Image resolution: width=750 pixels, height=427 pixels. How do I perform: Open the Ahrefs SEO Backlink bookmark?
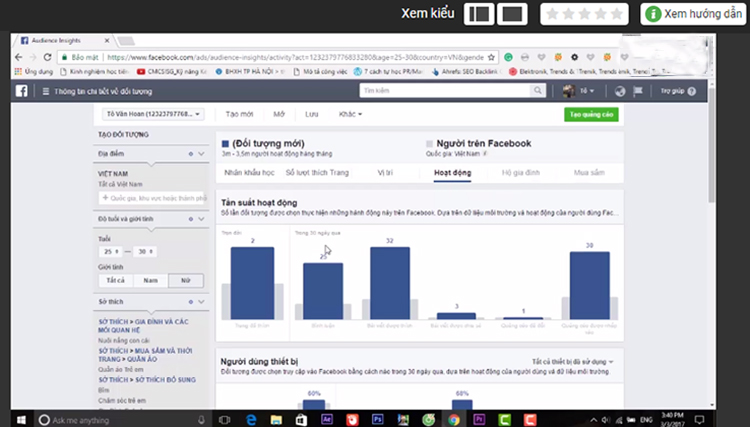(464, 72)
